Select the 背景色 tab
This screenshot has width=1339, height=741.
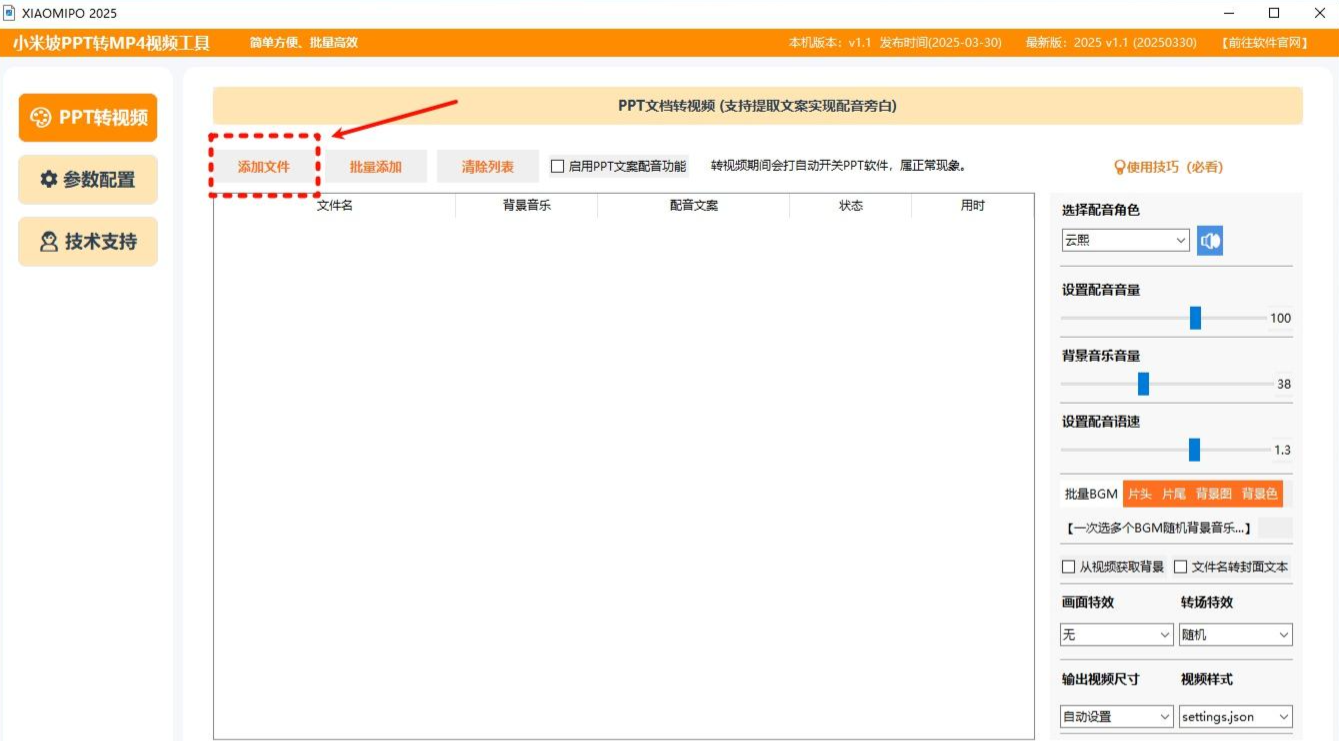1259,494
